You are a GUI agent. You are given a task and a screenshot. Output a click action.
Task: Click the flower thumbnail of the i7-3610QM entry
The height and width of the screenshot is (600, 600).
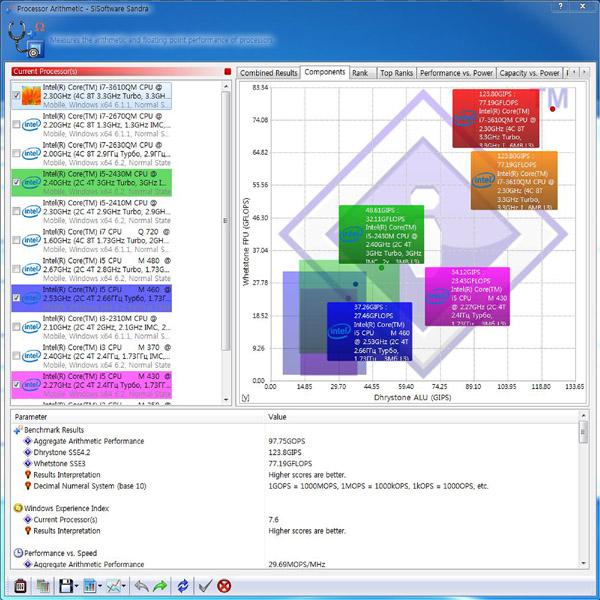point(31,96)
